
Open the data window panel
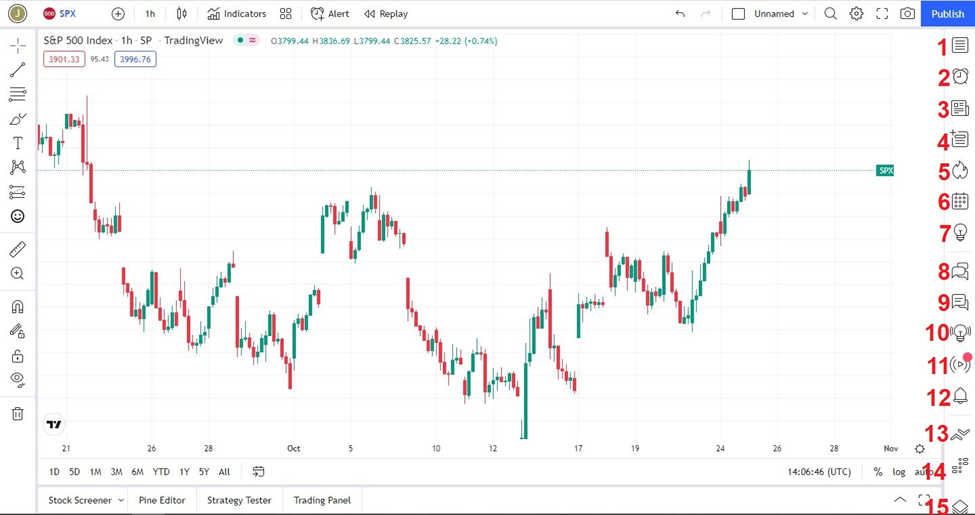(x=960, y=139)
